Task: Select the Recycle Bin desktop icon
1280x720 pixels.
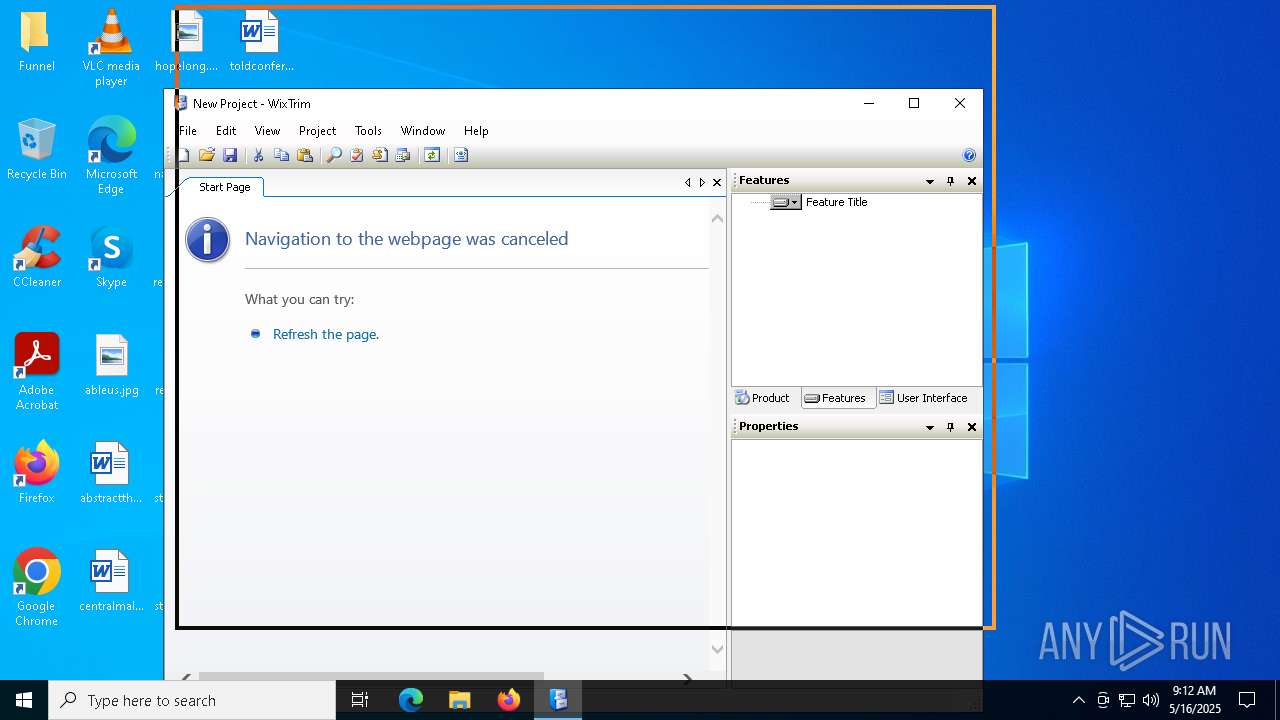Action: [x=37, y=149]
